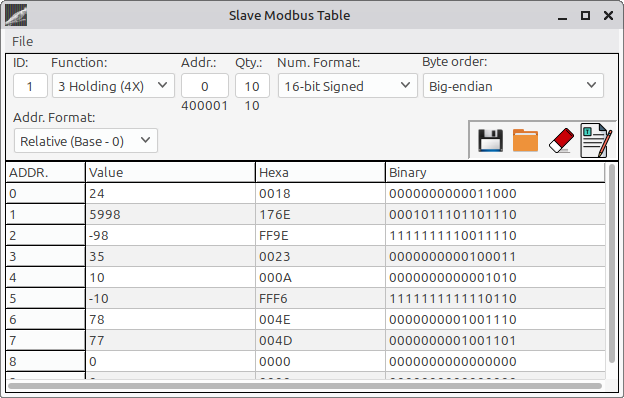Open the Addr. Format dropdown Relative (Base - 0)

(x=86, y=140)
